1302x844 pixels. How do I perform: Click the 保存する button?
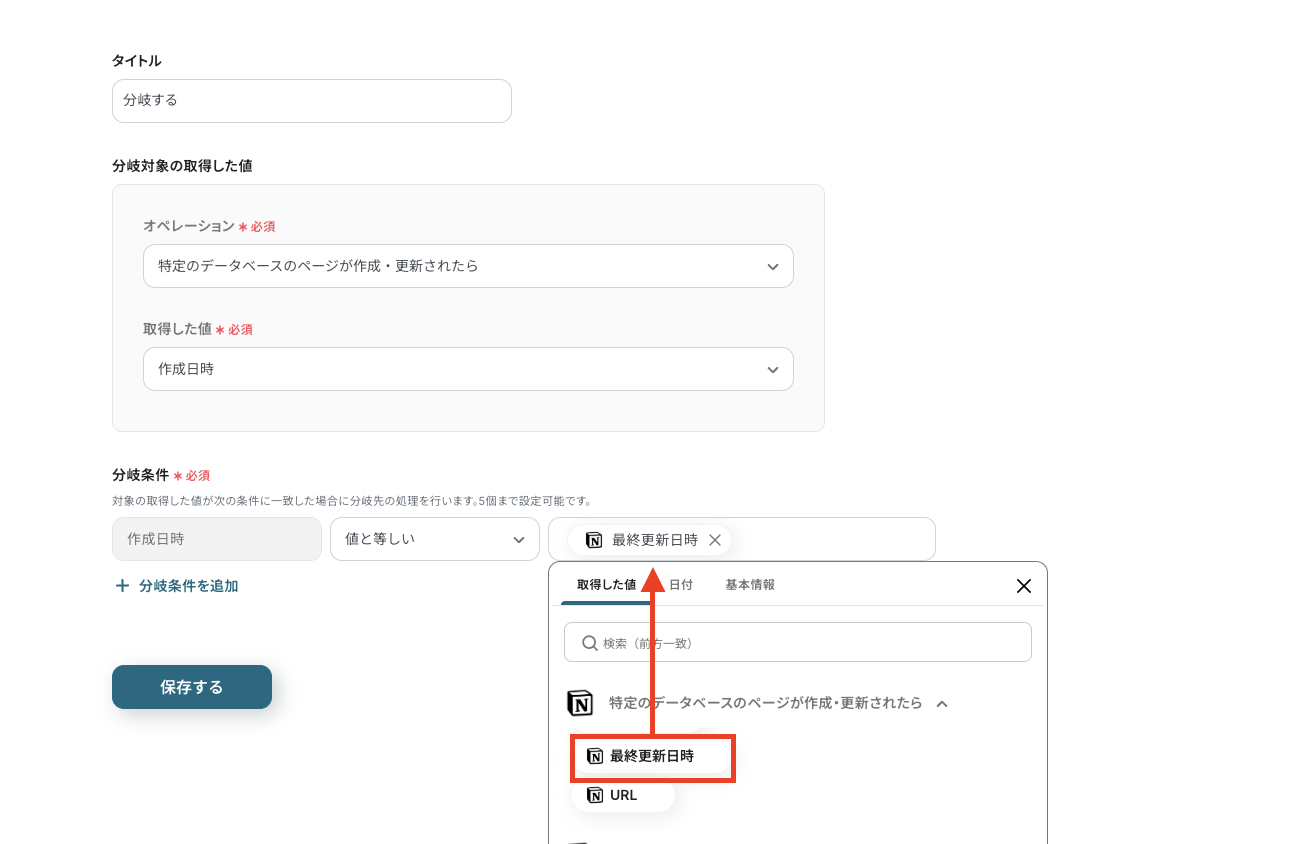(x=192, y=687)
